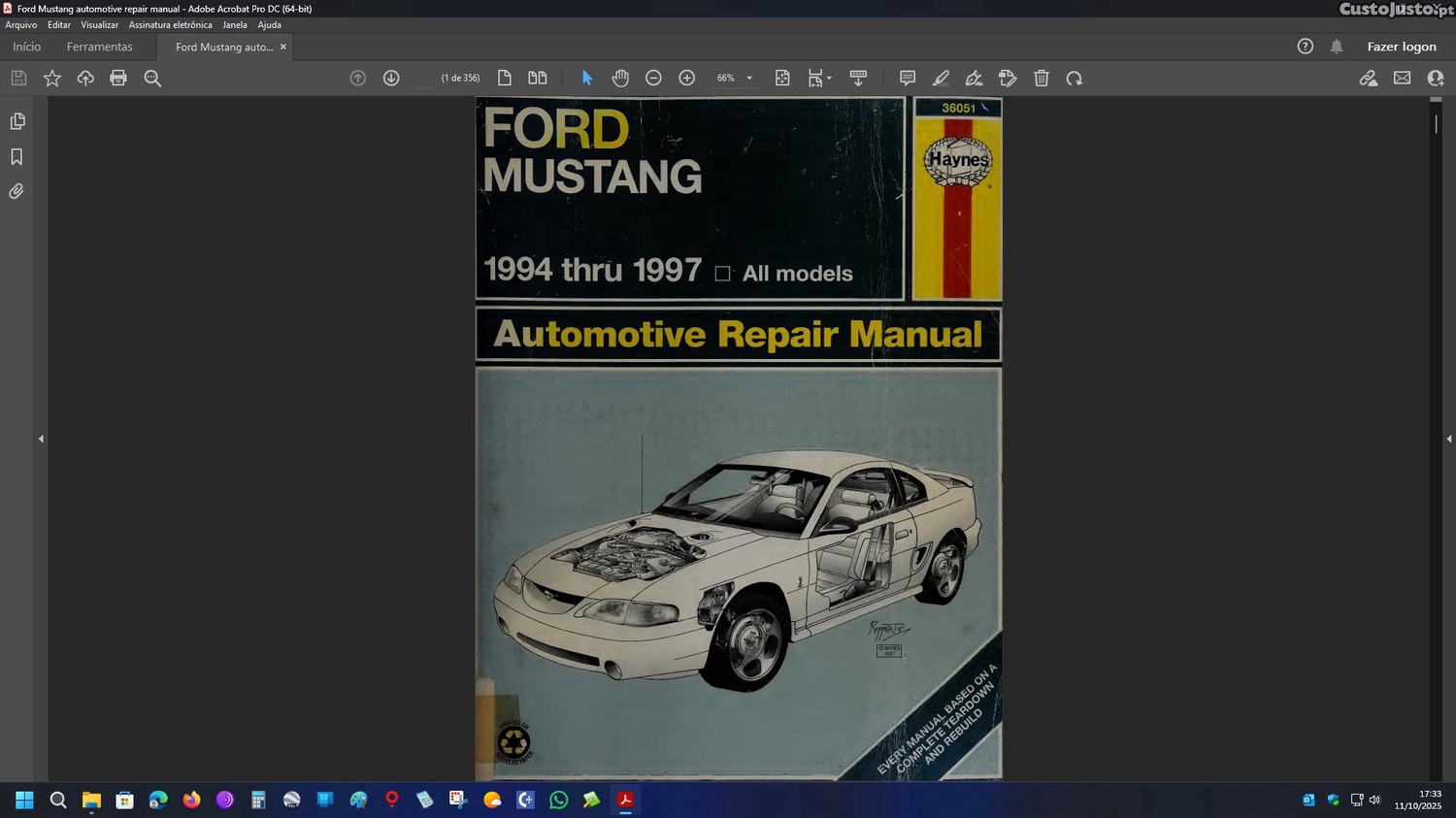Activate the arrow selection tool
Screen dimensions: 1456x818
pyautogui.click(x=586, y=79)
